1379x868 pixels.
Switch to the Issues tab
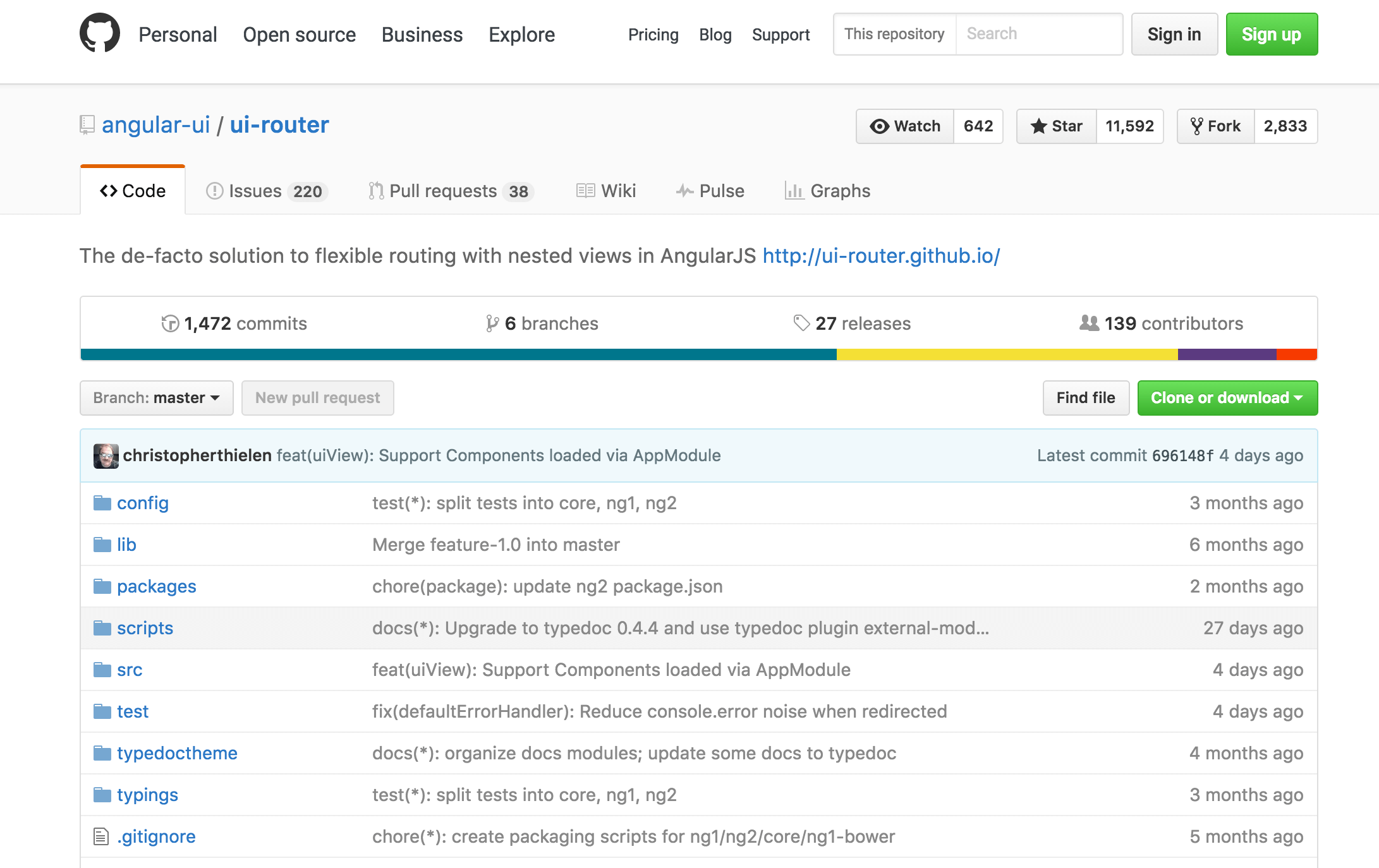267,191
